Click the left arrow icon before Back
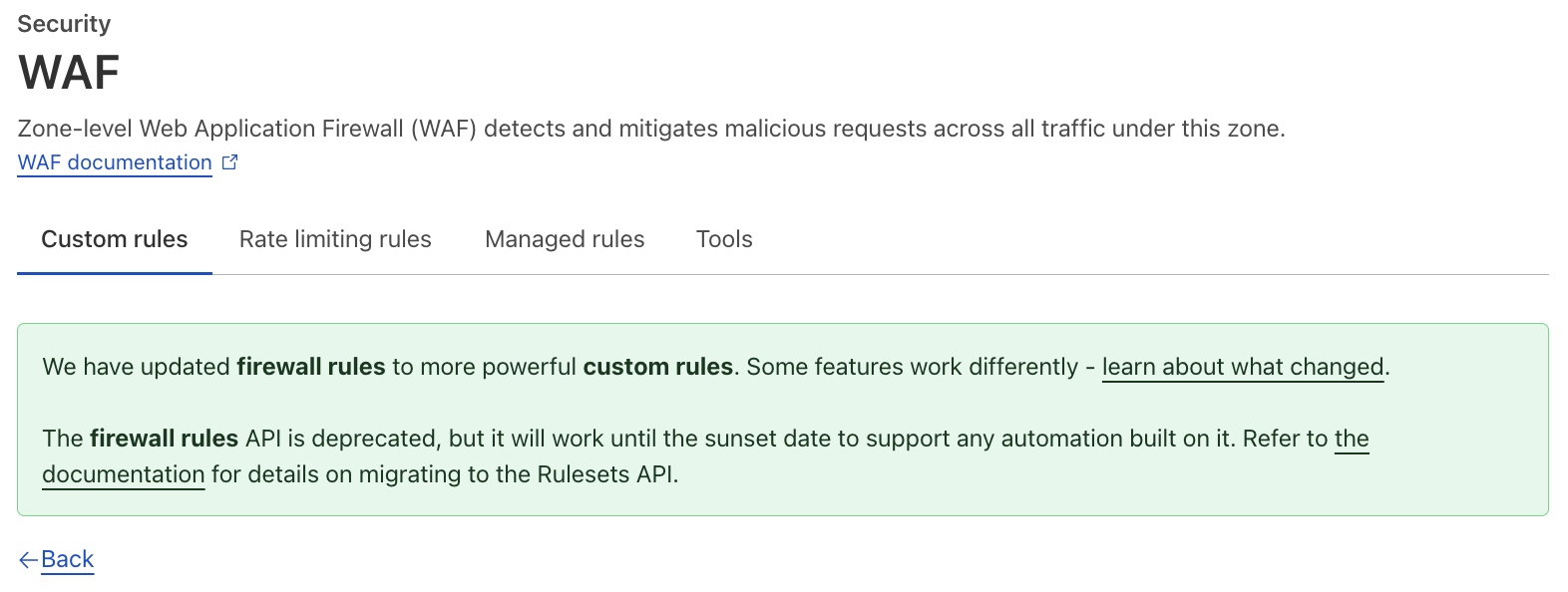Screen dimensions: 1568x592 [28, 560]
